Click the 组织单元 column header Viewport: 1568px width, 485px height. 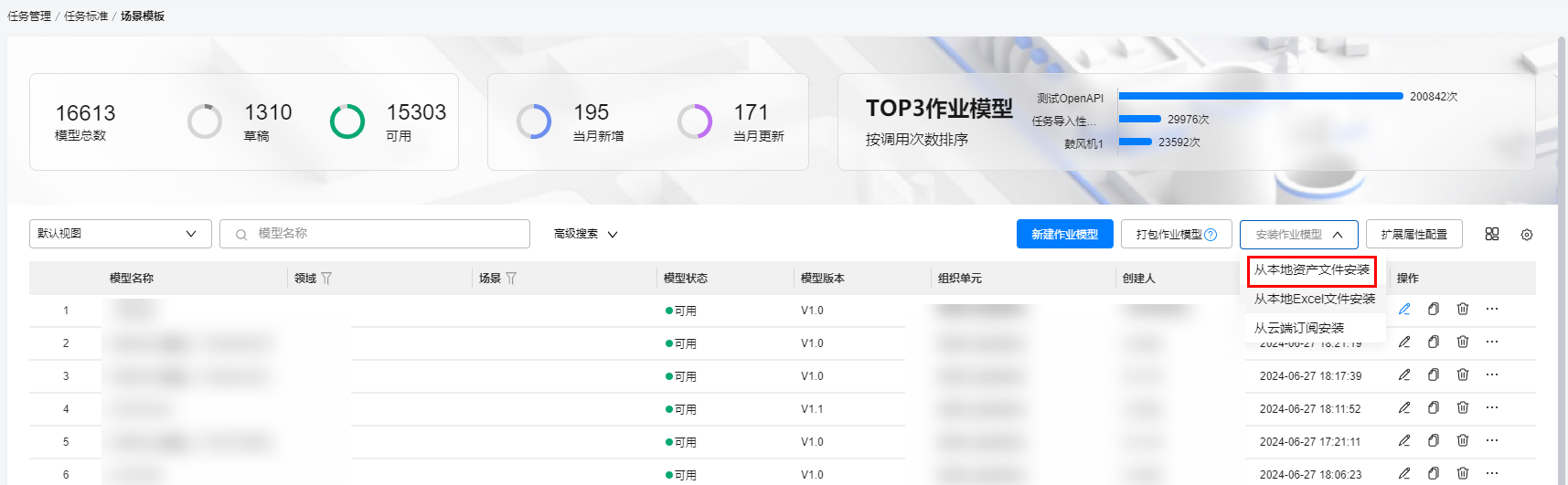tap(960, 279)
